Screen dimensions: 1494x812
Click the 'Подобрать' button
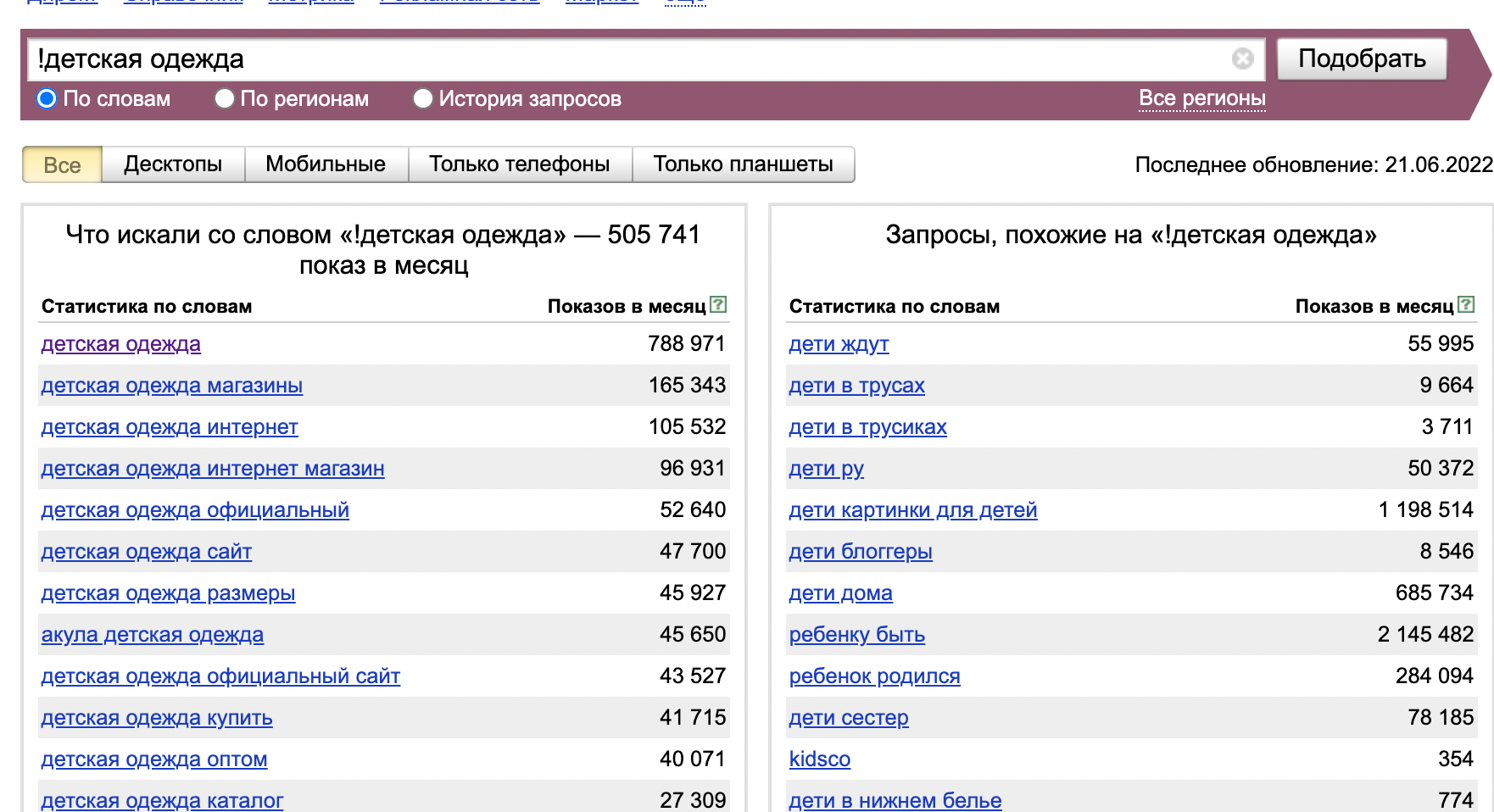(x=1362, y=58)
